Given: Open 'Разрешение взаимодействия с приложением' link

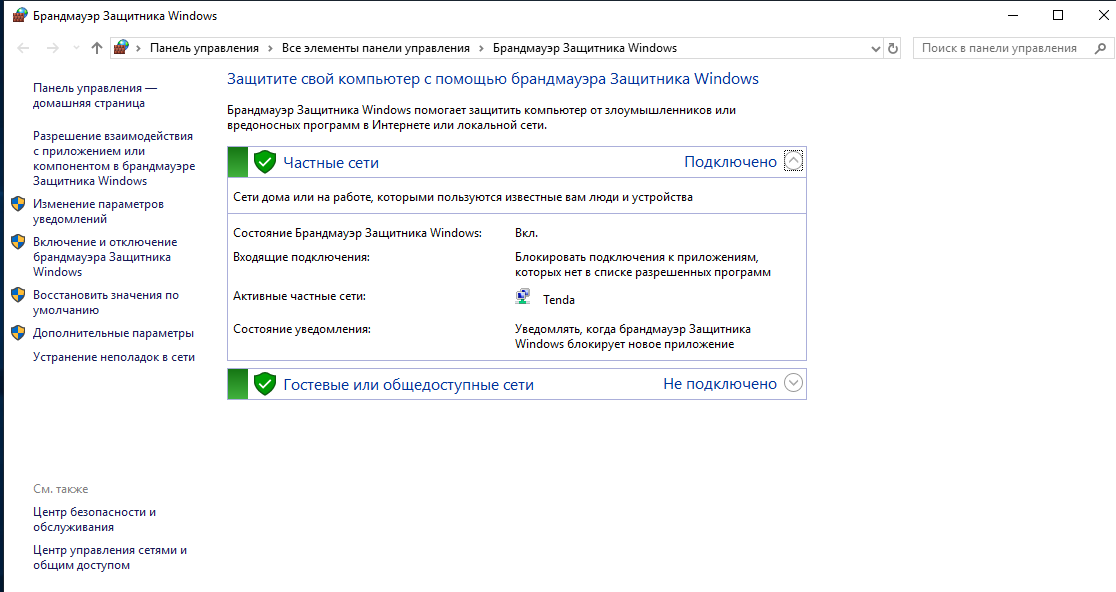Looking at the screenshot, I should (x=114, y=158).
